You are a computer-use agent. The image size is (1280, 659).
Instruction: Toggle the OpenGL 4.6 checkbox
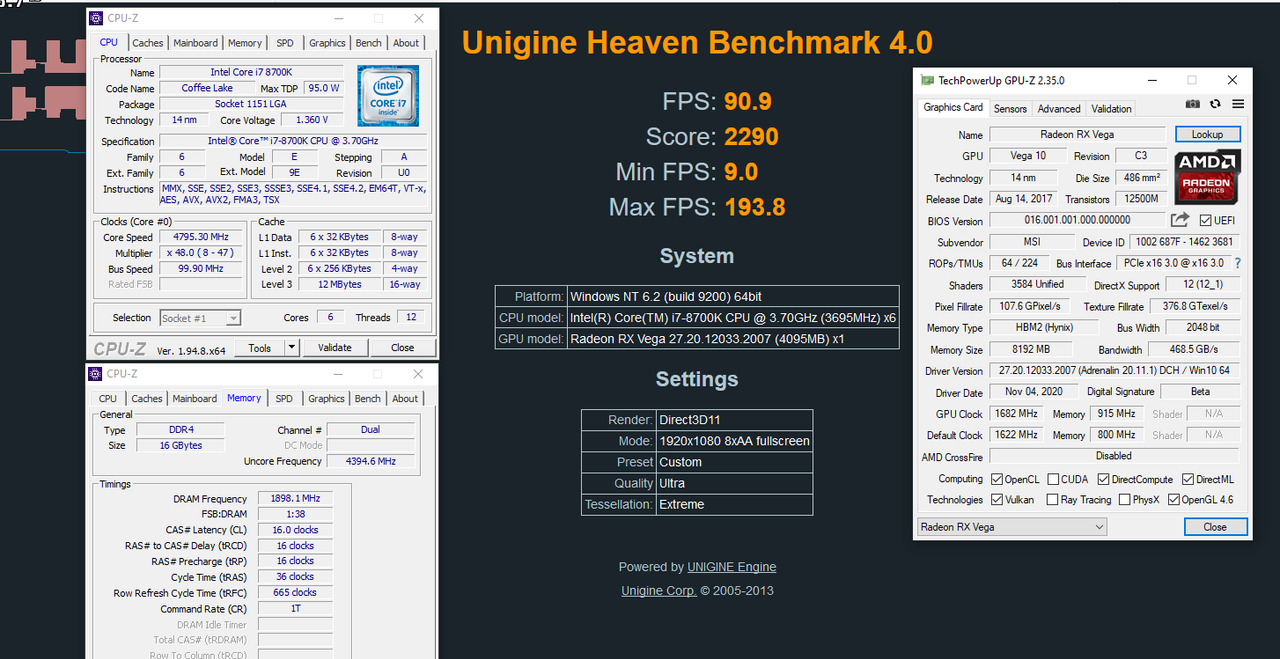[1174, 499]
